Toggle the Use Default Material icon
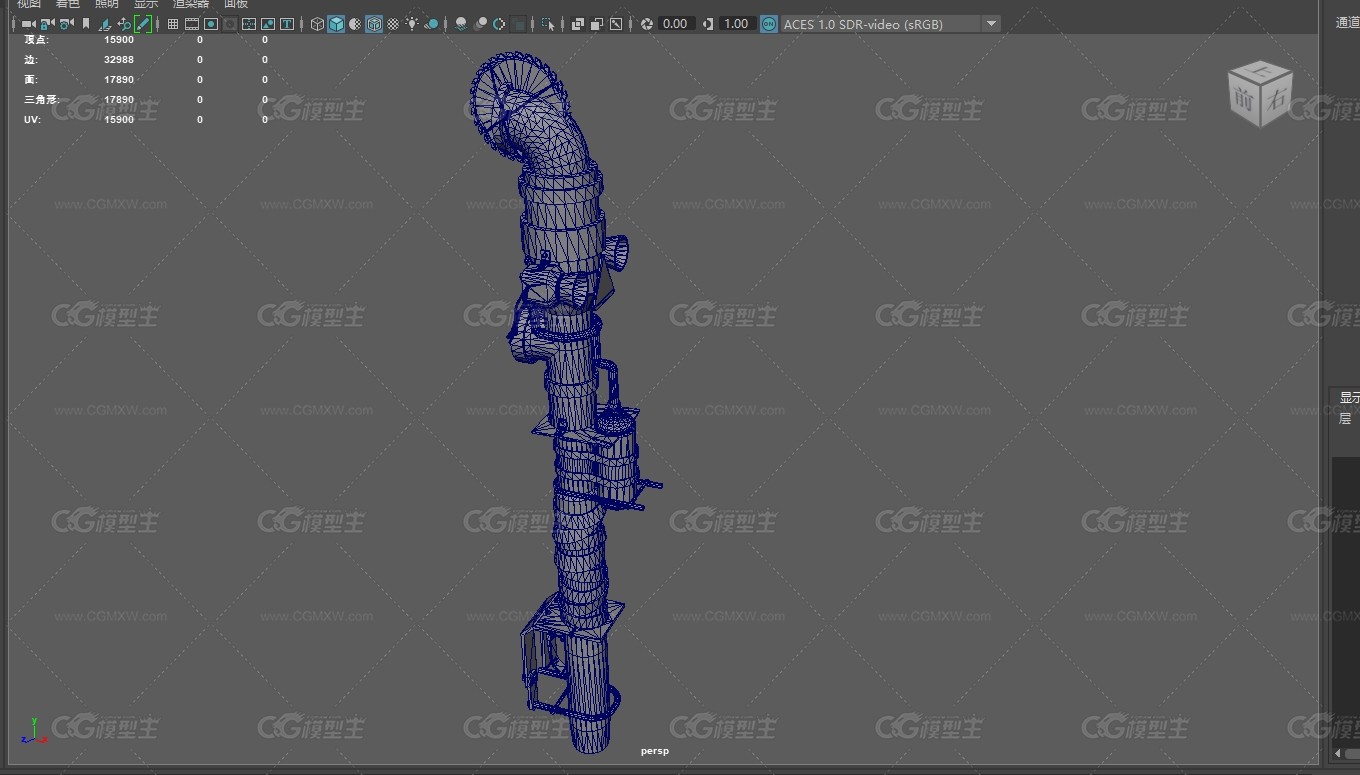This screenshot has height=775, width=1360. [x=355, y=23]
